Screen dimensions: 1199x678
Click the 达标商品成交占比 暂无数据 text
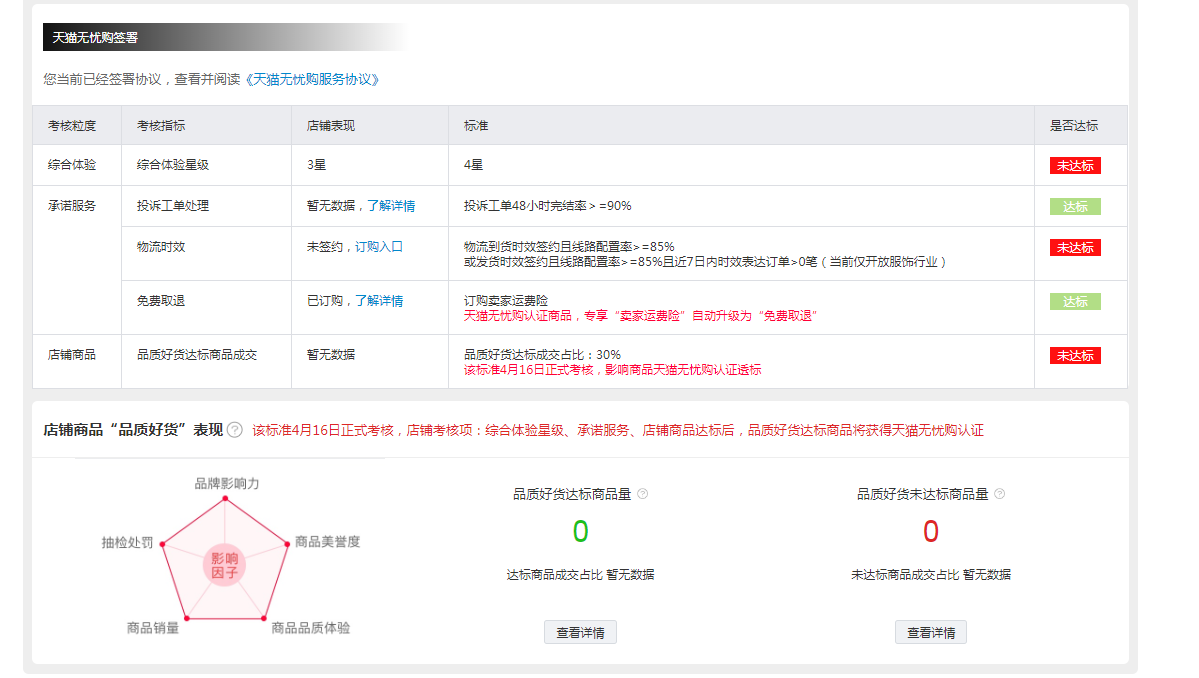click(x=580, y=575)
